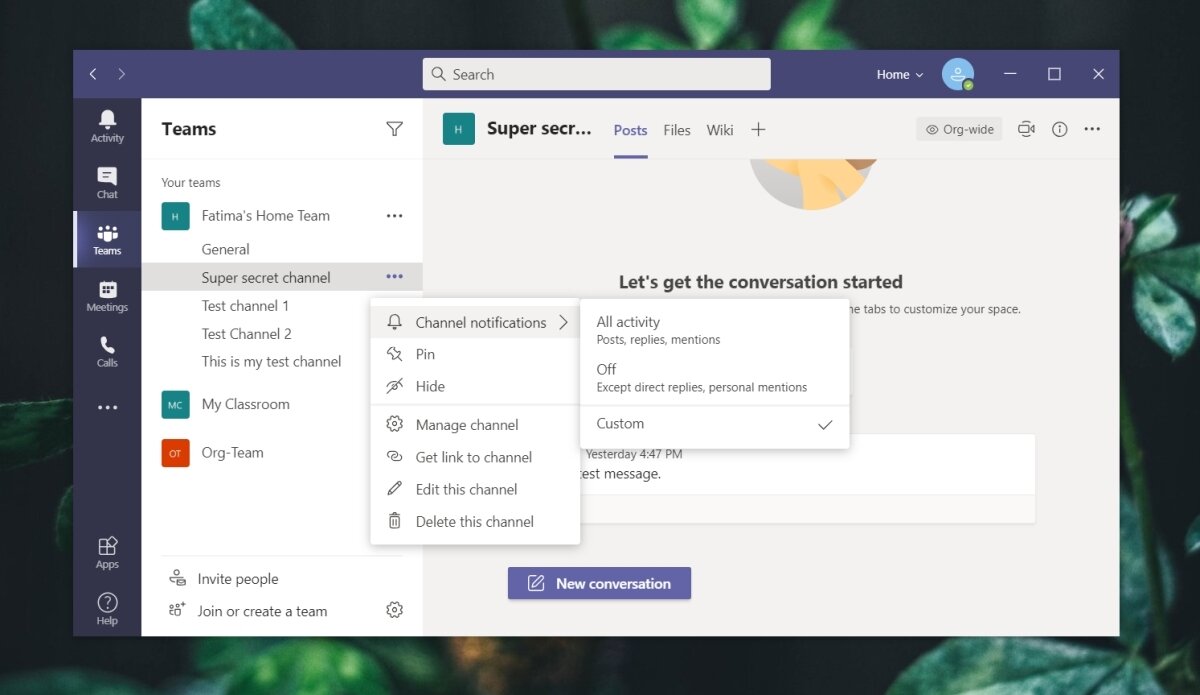The width and height of the screenshot is (1200, 695).
Task: Open more options for Super secret channel
Action: pos(394,276)
